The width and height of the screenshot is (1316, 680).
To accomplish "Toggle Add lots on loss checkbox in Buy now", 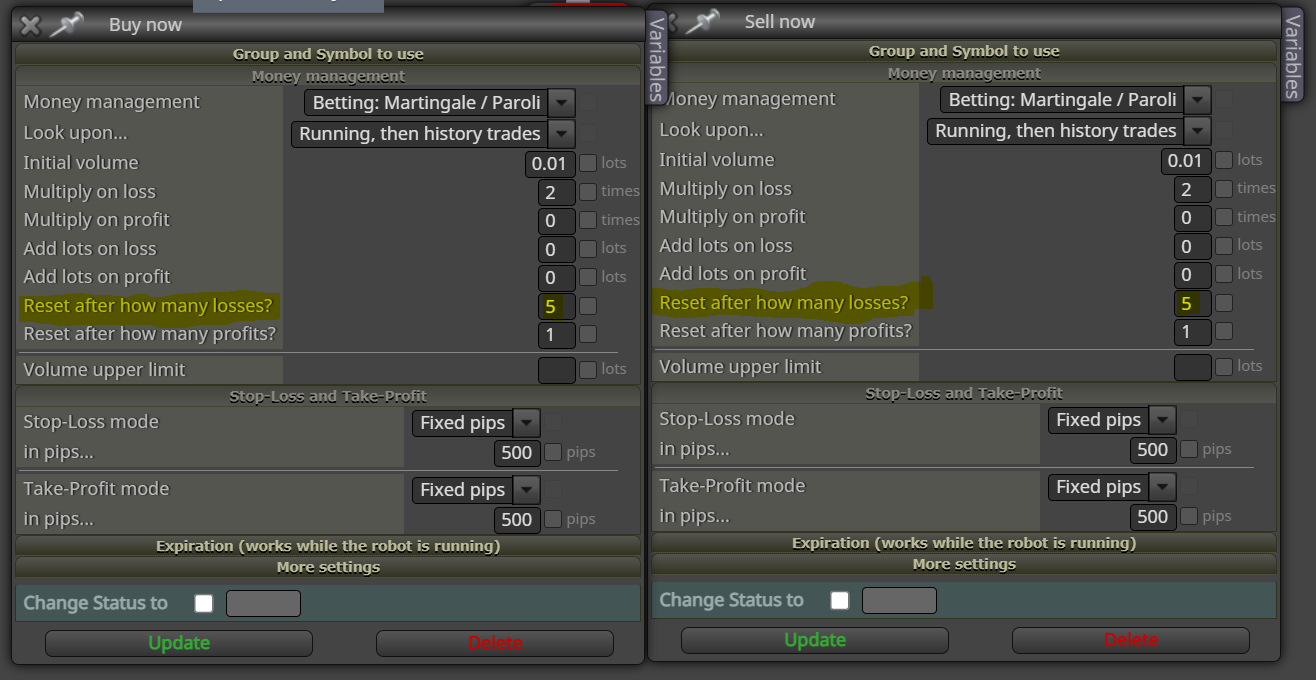I will (588, 248).
